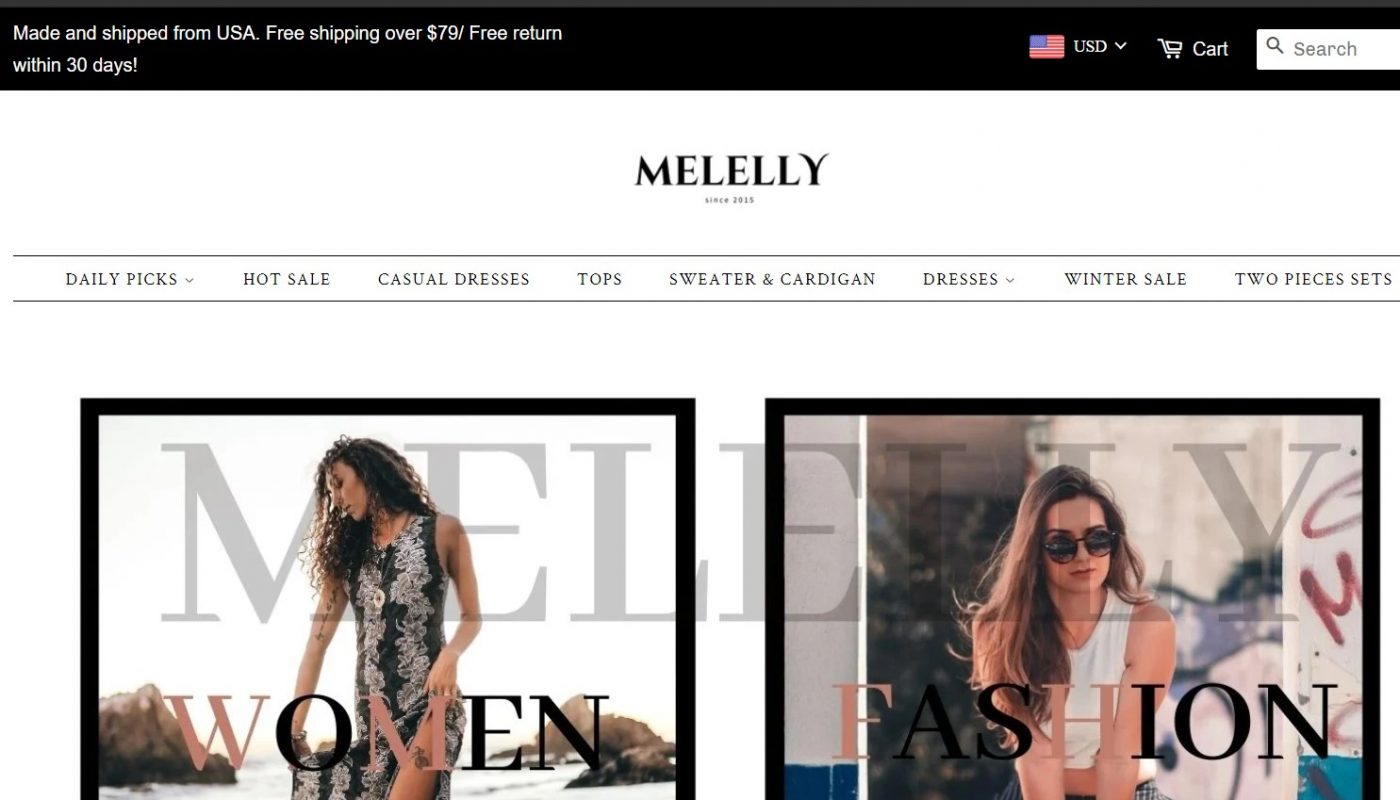Open the shopping cart icon

[x=1170, y=48]
